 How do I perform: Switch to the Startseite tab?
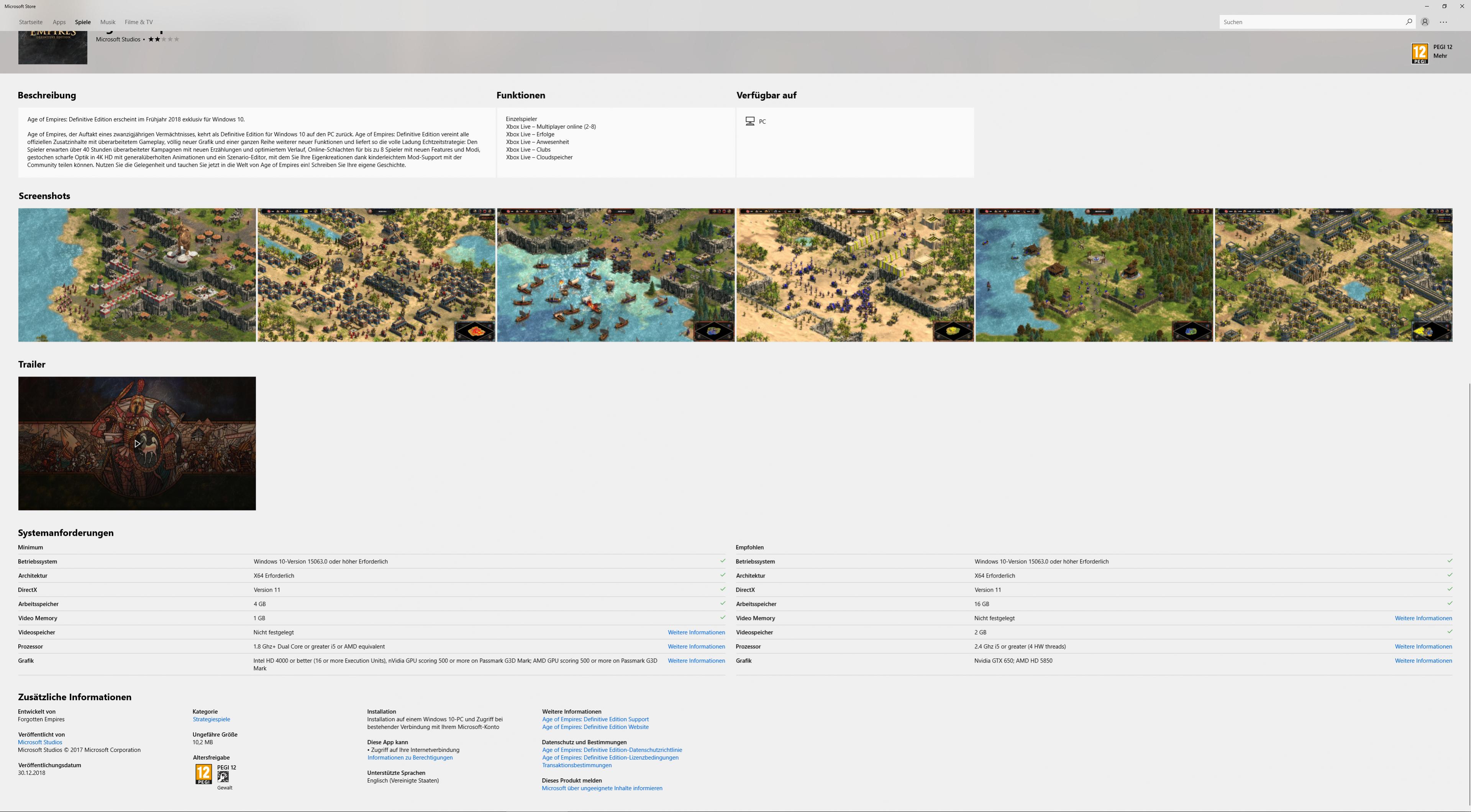(30, 22)
